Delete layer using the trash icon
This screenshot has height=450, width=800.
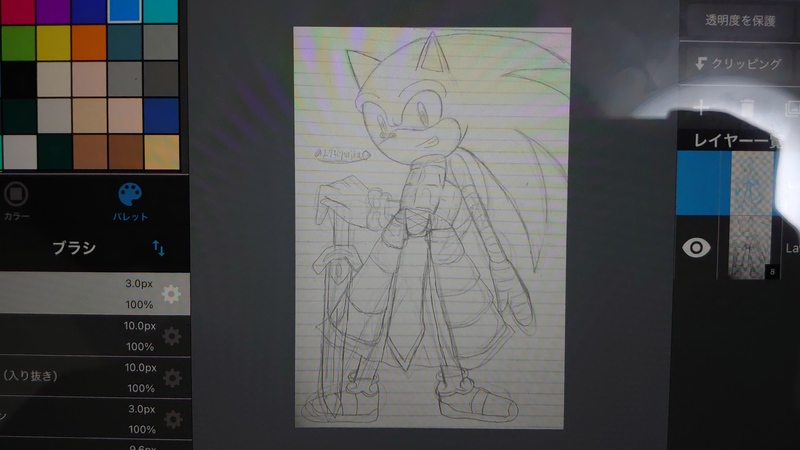coord(746,108)
